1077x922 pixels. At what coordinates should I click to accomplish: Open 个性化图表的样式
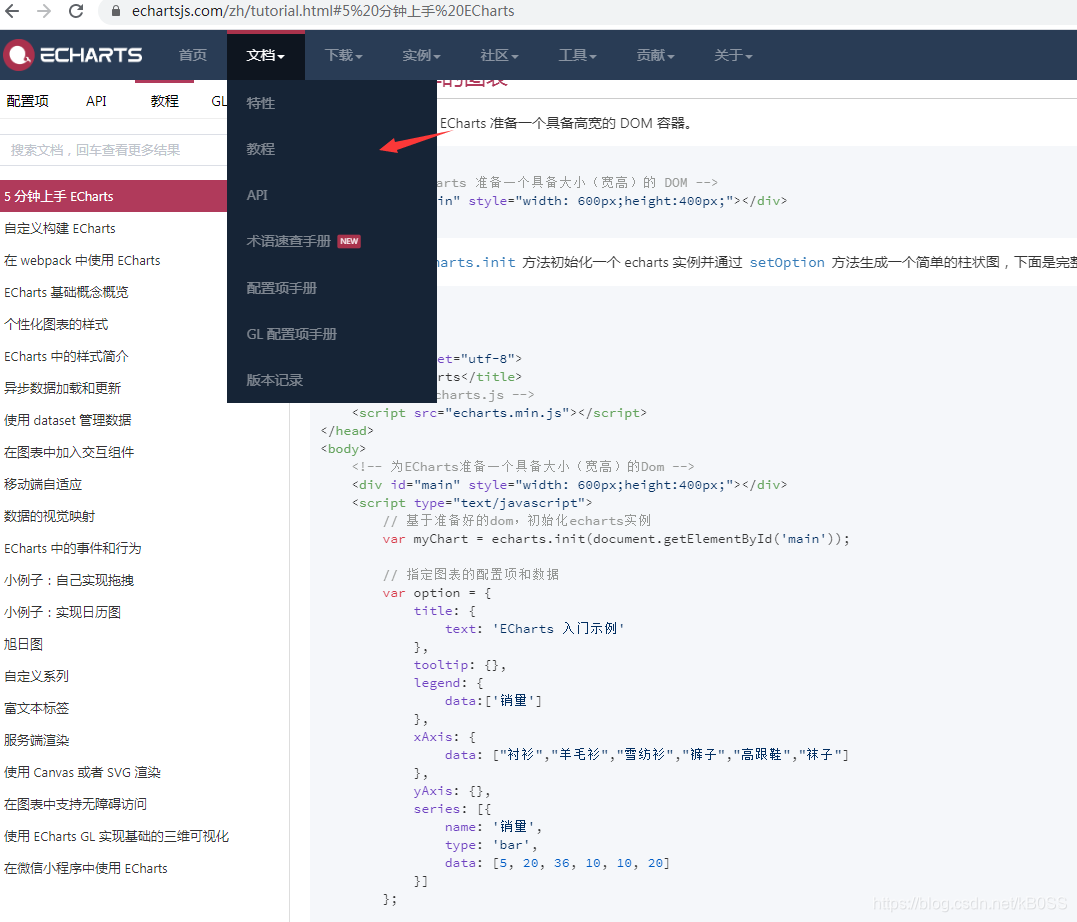coord(56,324)
